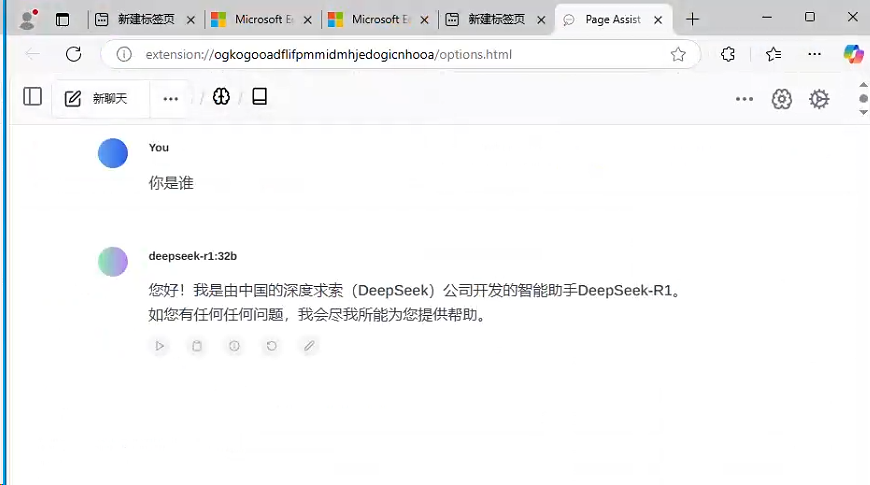
Task: Maximize the Edge browser window
Action: point(810,17)
